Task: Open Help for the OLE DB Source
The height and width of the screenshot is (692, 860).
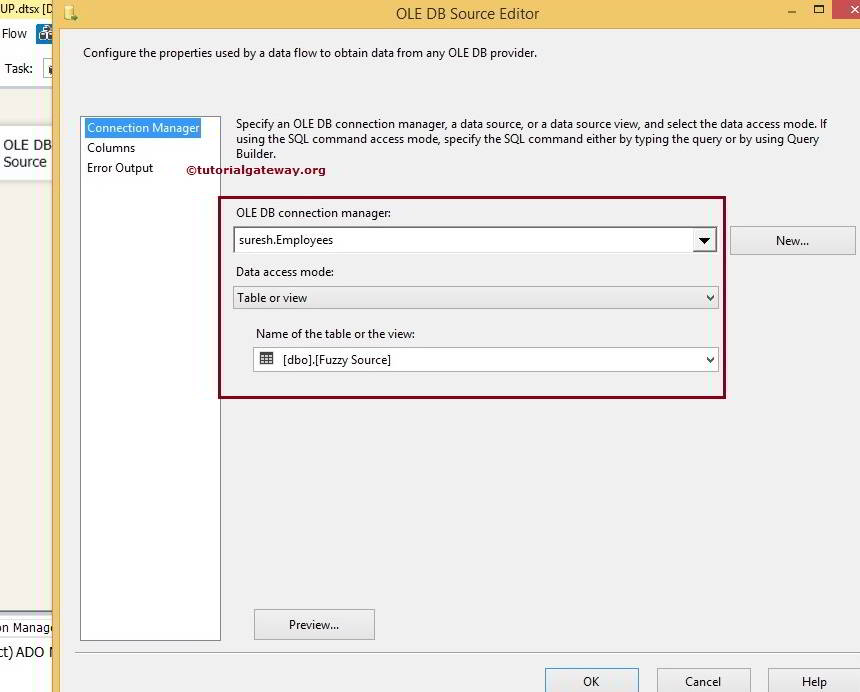Action: pyautogui.click(x=814, y=681)
